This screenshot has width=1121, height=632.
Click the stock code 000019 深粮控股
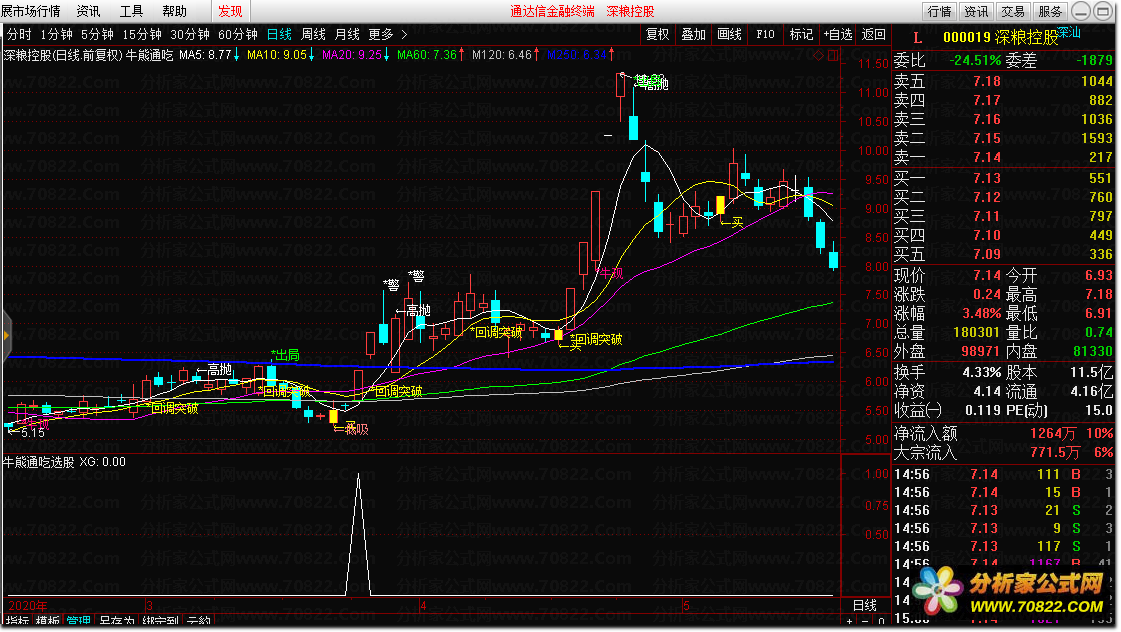[1000, 37]
